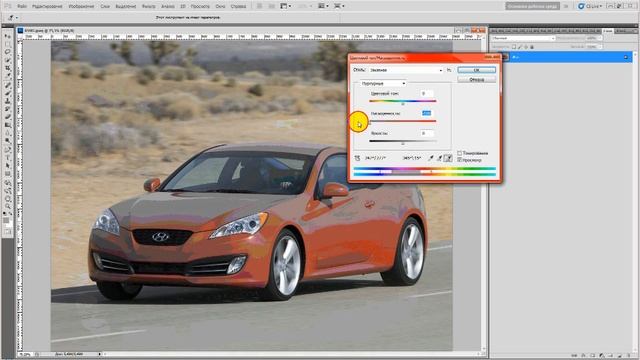Image resolution: width=640 pixels, height=360 pixels.
Task: Open the layer fill slider arrow
Action: pos(600,47)
